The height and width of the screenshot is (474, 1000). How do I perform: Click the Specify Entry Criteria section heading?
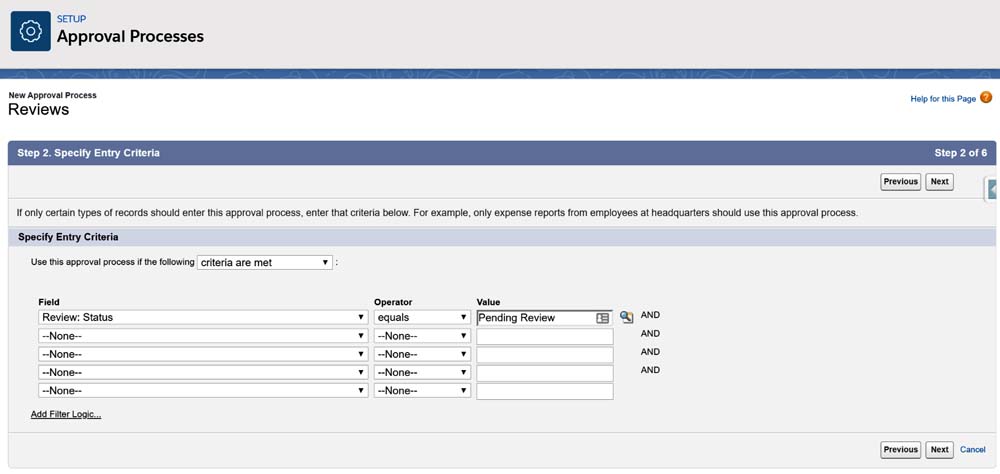point(68,237)
